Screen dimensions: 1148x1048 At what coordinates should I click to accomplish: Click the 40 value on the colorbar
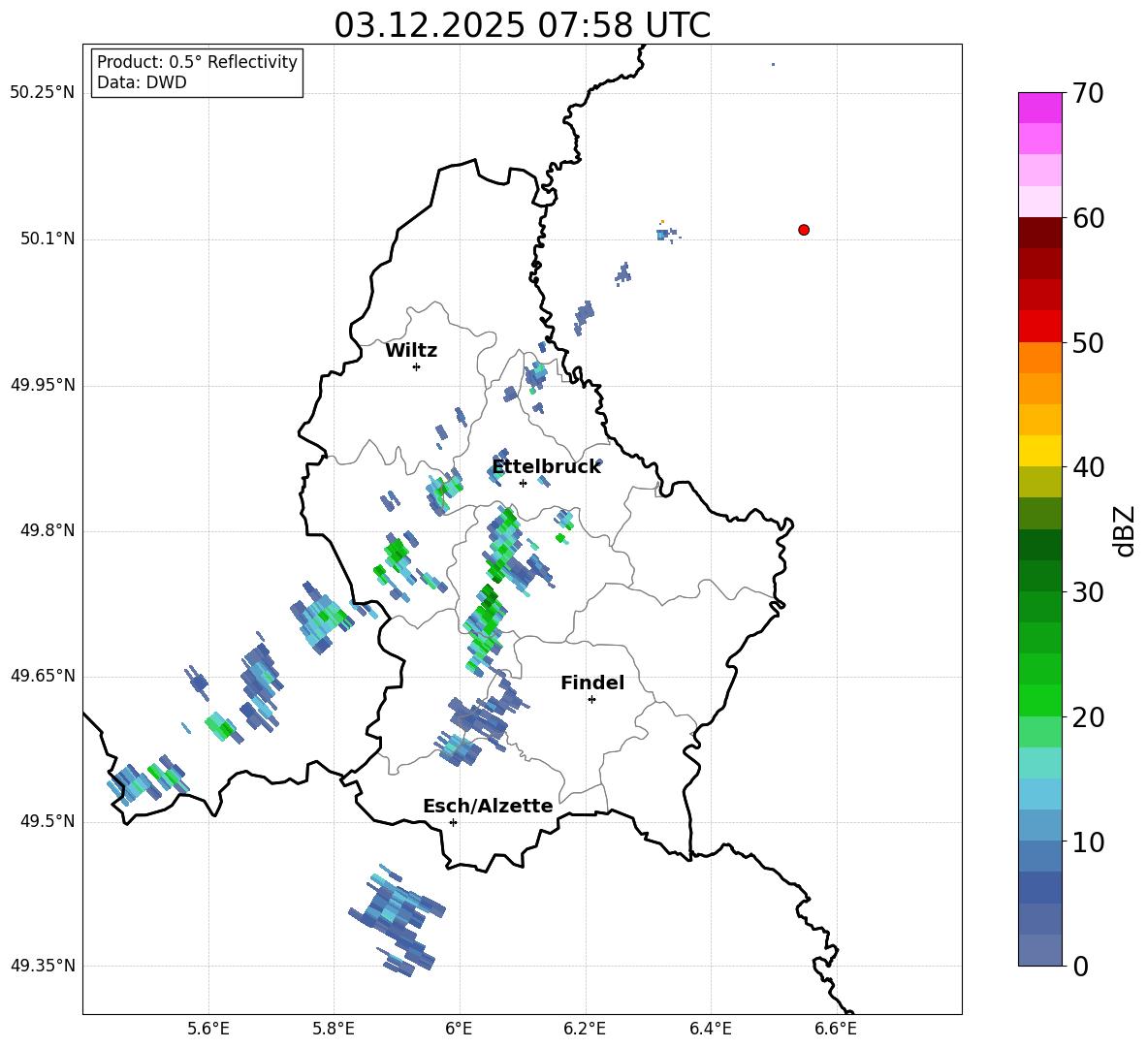(x=1089, y=467)
